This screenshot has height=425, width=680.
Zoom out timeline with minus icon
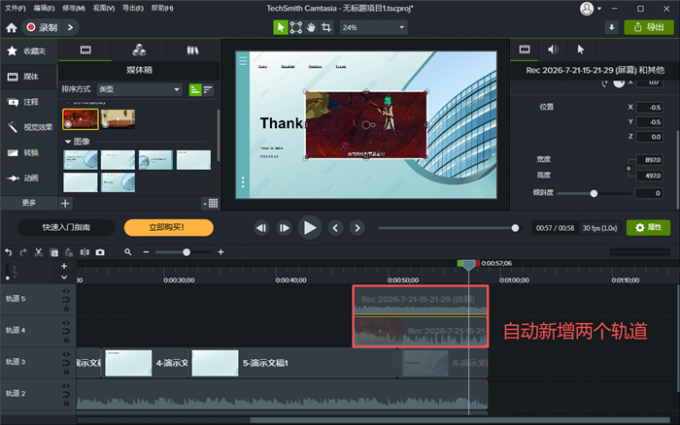146,252
